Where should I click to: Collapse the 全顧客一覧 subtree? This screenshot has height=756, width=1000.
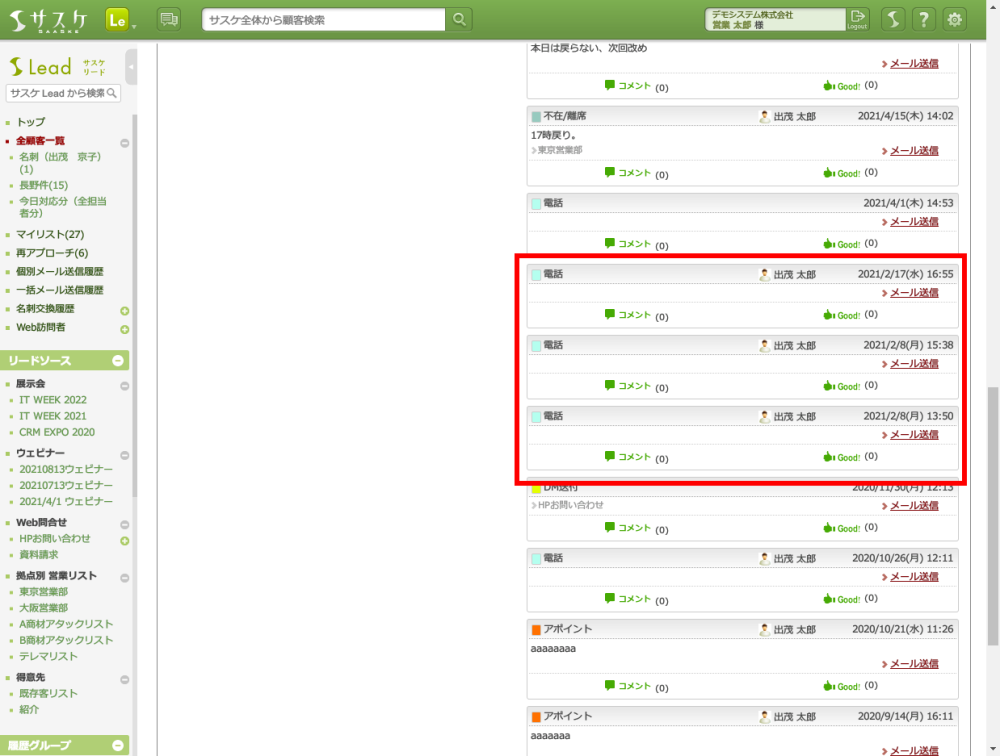pyautogui.click(x=125, y=143)
